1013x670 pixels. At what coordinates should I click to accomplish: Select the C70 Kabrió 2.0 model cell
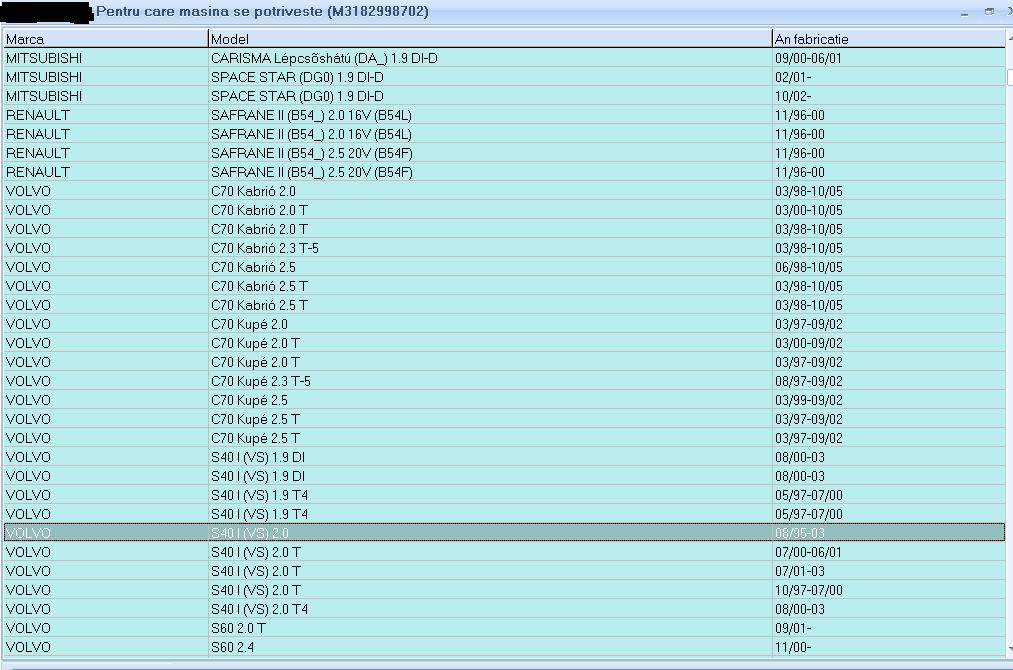click(490, 191)
